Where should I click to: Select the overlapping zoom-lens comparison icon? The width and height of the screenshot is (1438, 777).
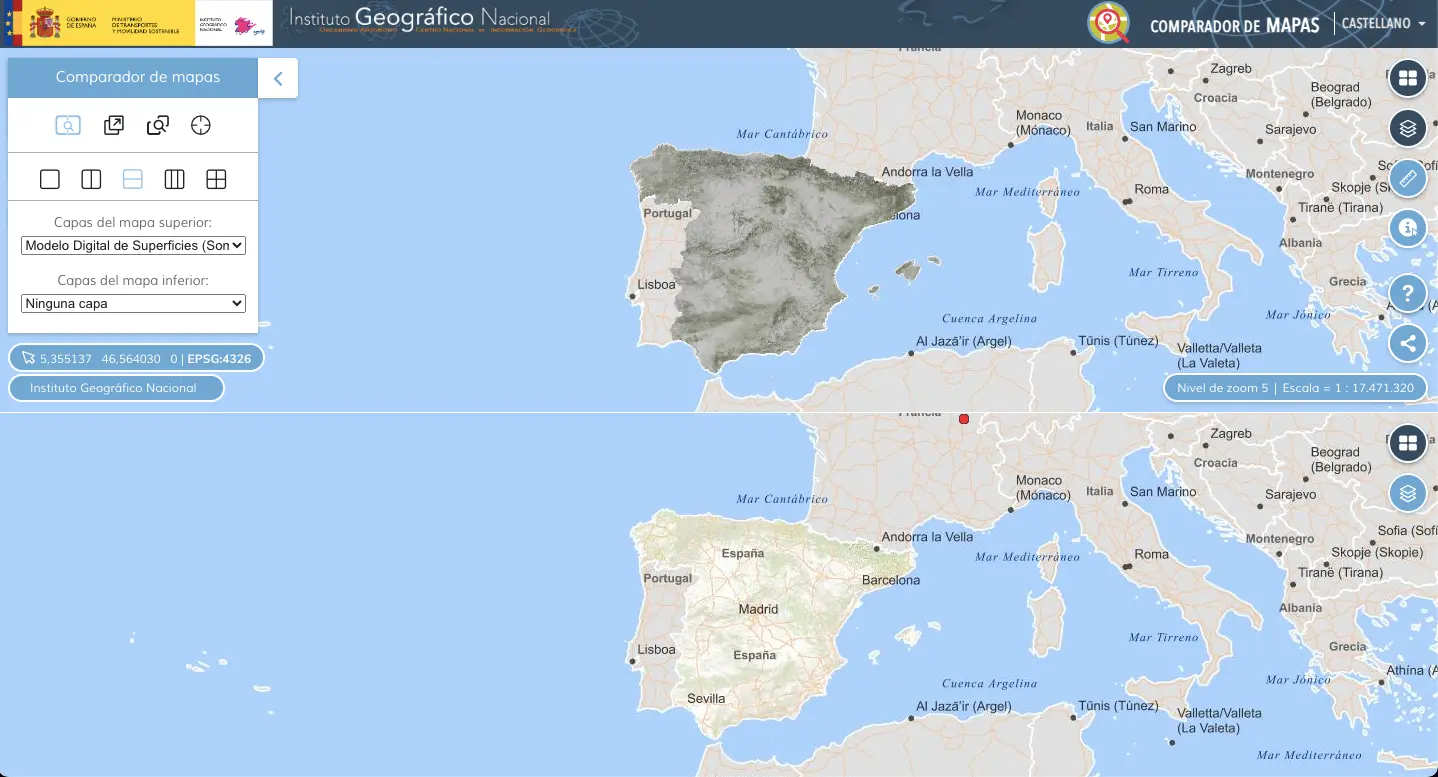coord(157,125)
